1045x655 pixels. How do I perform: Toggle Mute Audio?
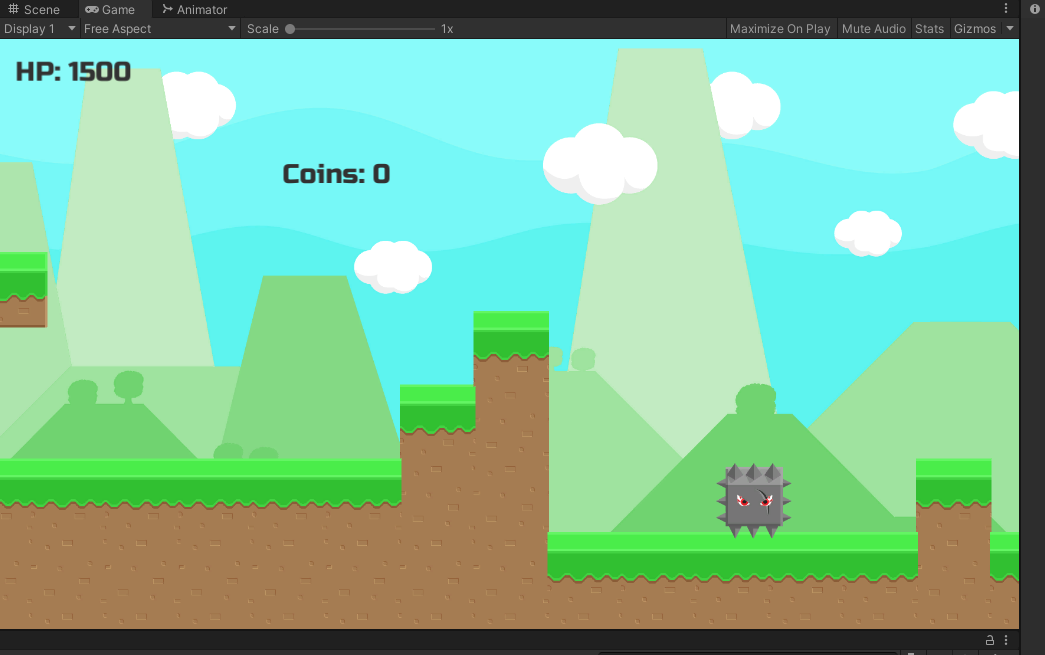pyautogui.click(x=874, y=29)
